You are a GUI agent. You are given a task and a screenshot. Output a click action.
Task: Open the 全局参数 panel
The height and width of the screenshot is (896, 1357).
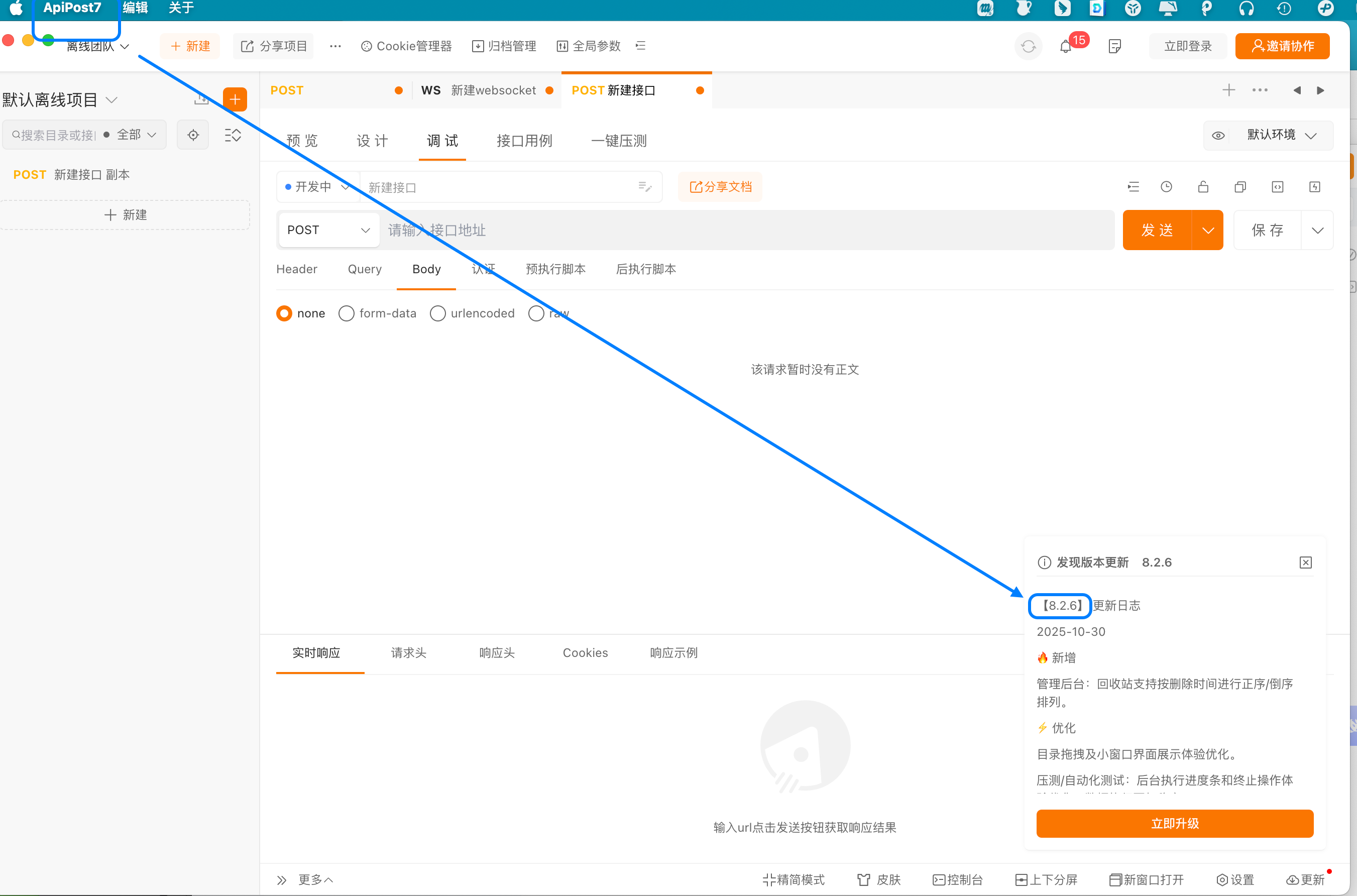tap(588, 46)
